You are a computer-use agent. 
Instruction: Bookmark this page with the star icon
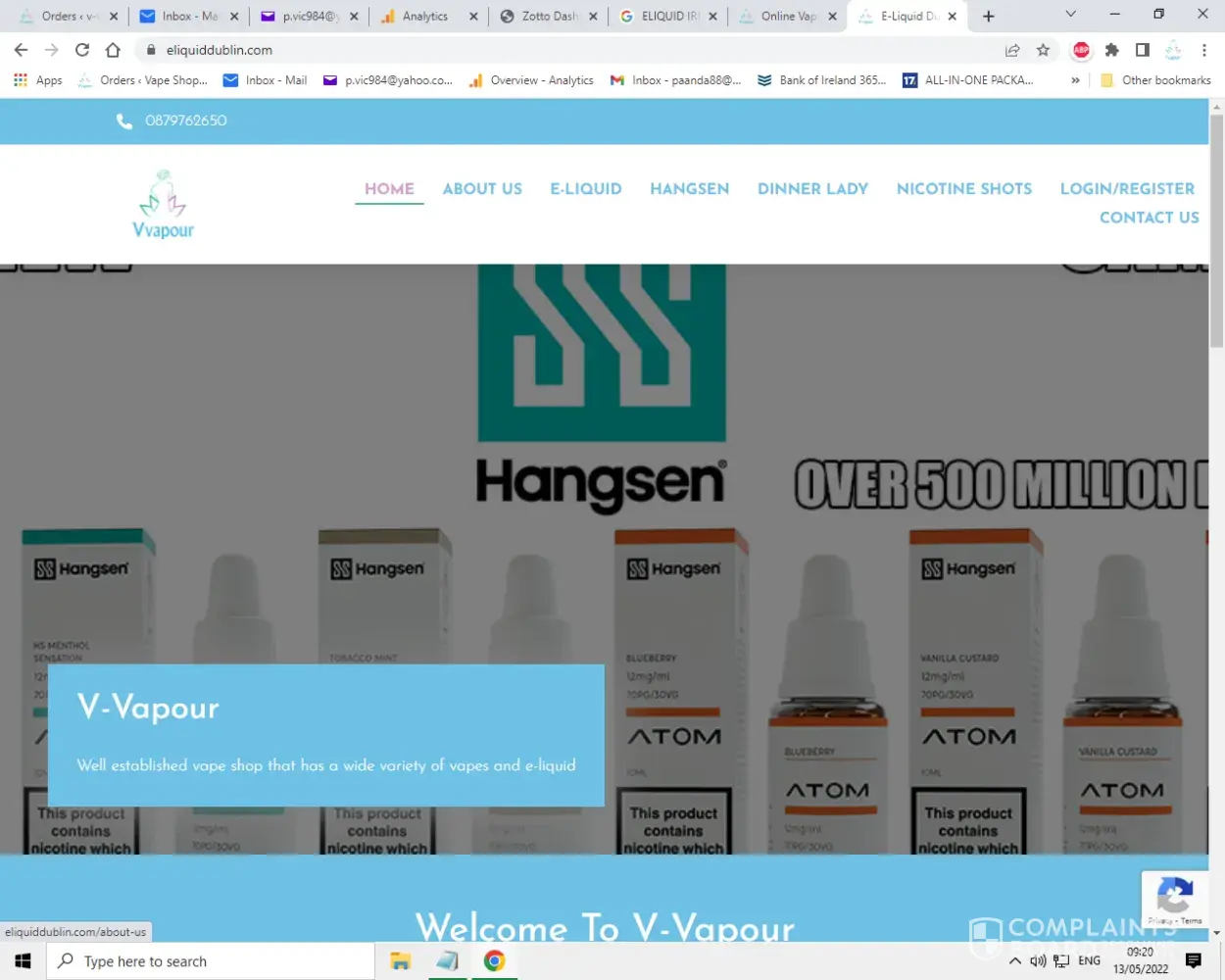(1043, 50)
